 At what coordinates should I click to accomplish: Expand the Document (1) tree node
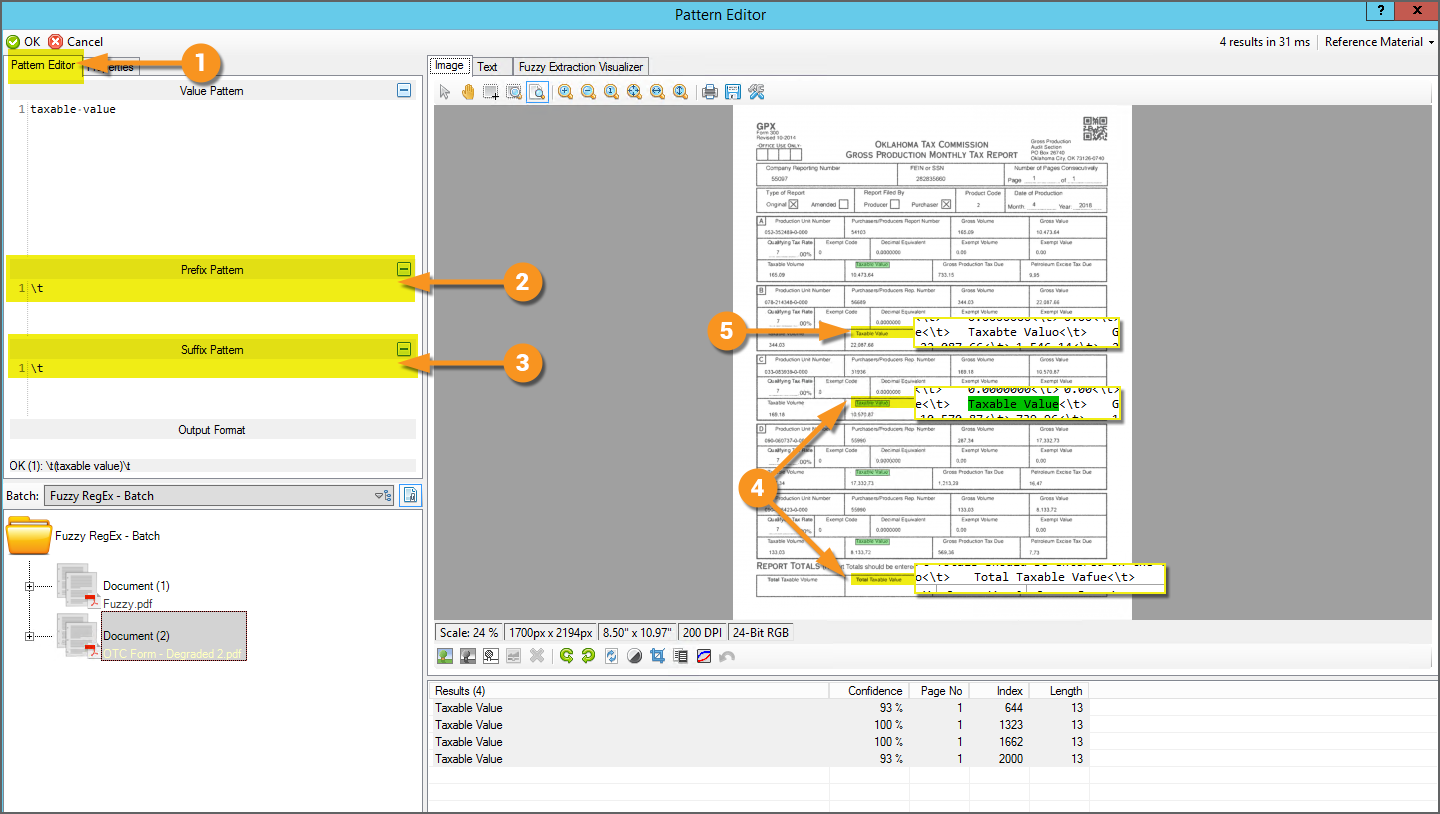point(30,586)
